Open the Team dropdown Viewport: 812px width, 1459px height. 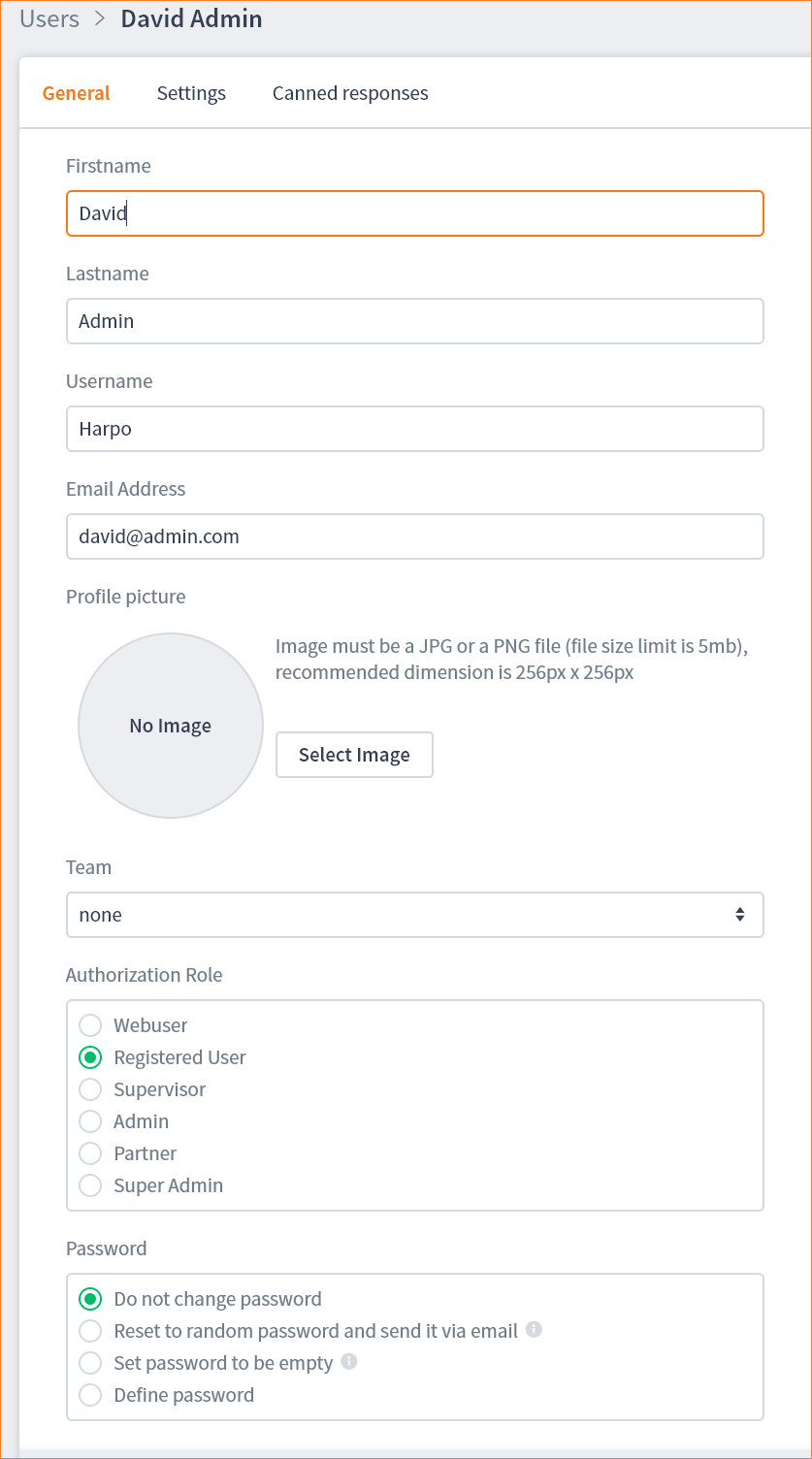pyautogui.click(x=414, y=915)
